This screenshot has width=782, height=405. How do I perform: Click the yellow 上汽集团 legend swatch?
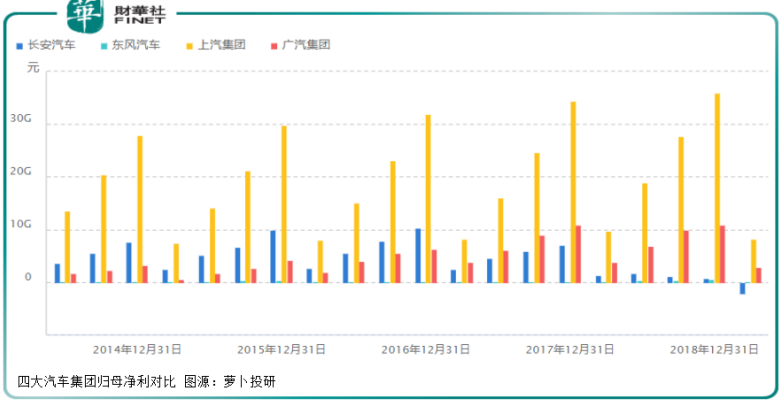point(190,46)
